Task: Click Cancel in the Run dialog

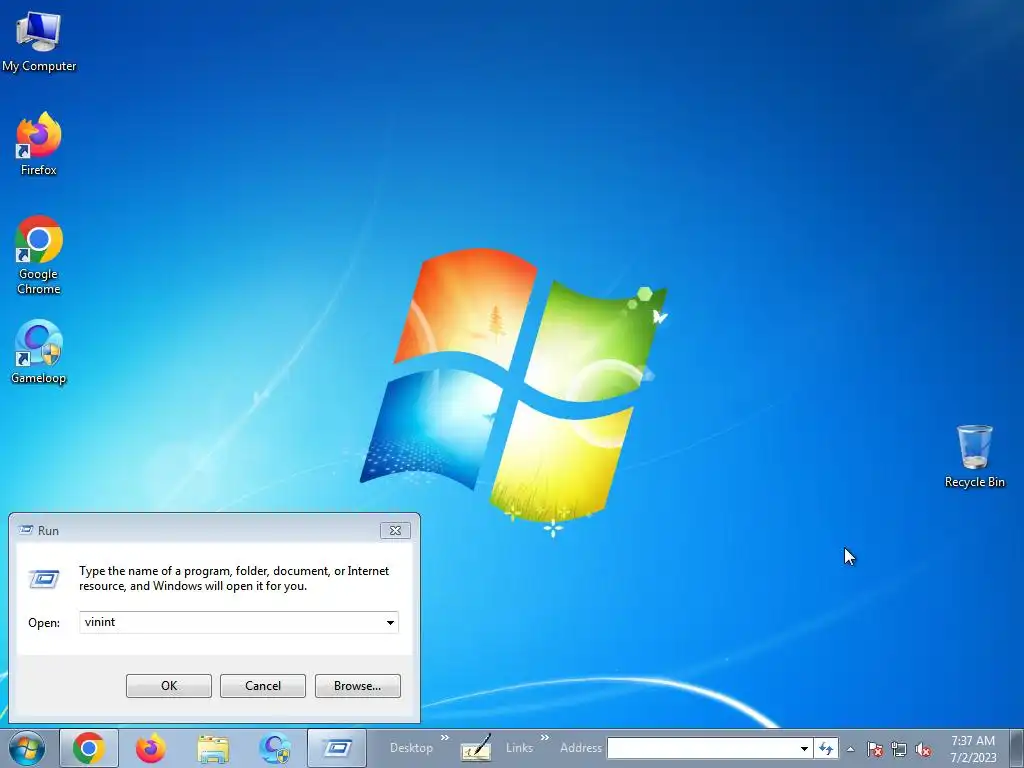Action: (x=263, y=686)
